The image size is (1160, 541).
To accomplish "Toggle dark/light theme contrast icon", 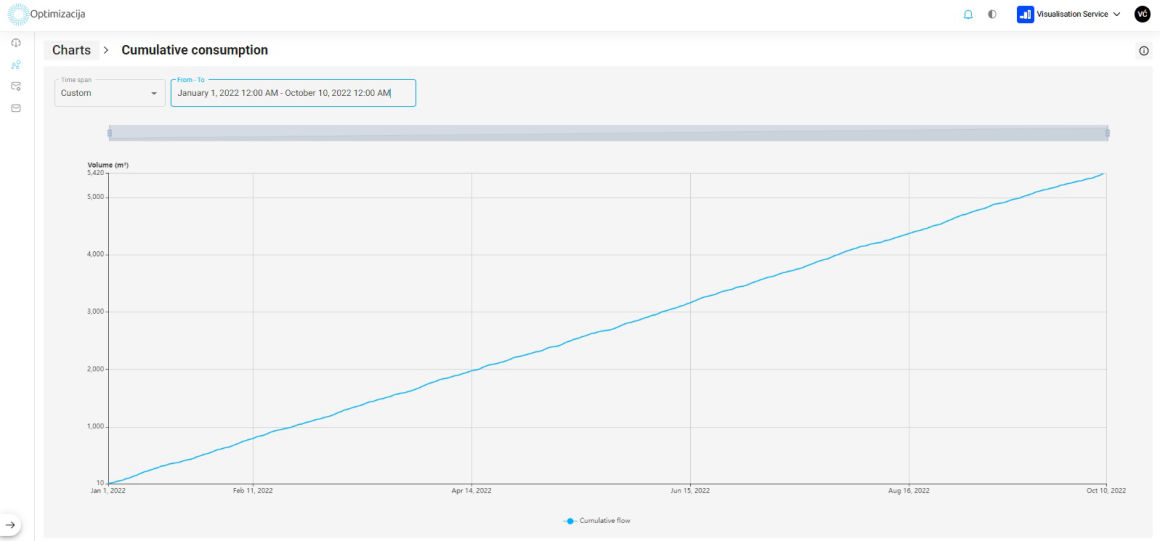I will coord(992,14).
